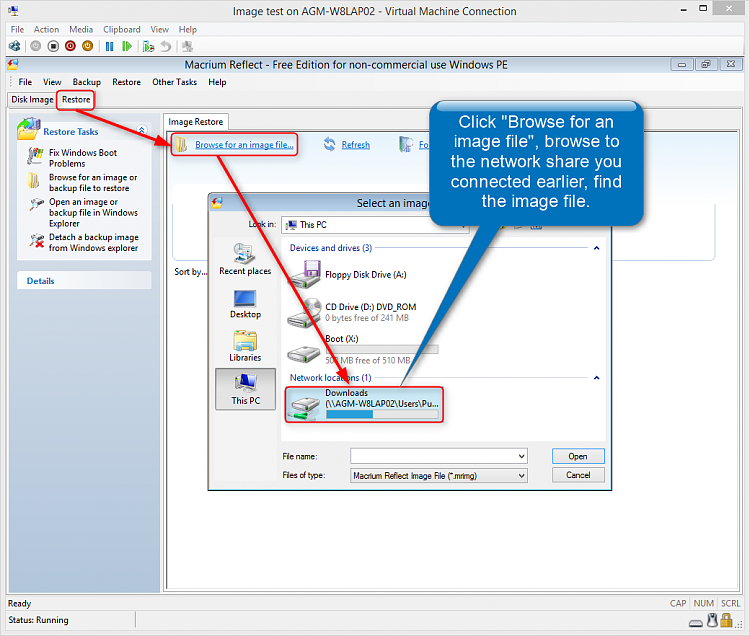
Task: Open the Clipboard menu
Action: pyautogui.click(x=122, y=29)
